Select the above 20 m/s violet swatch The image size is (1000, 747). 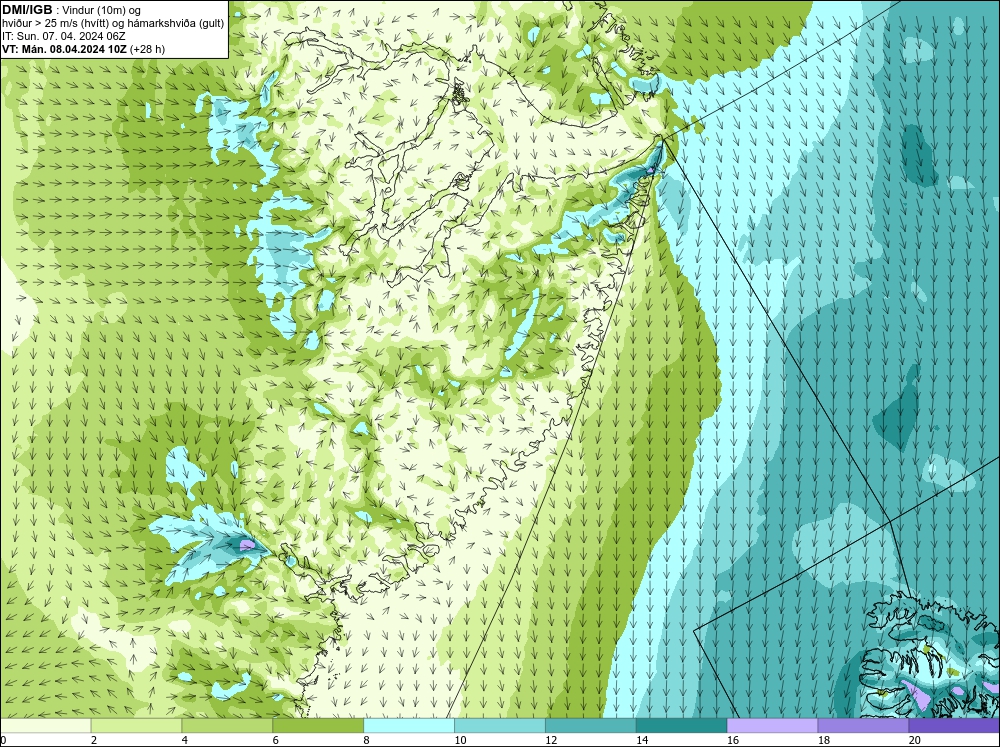click(954, 726)
